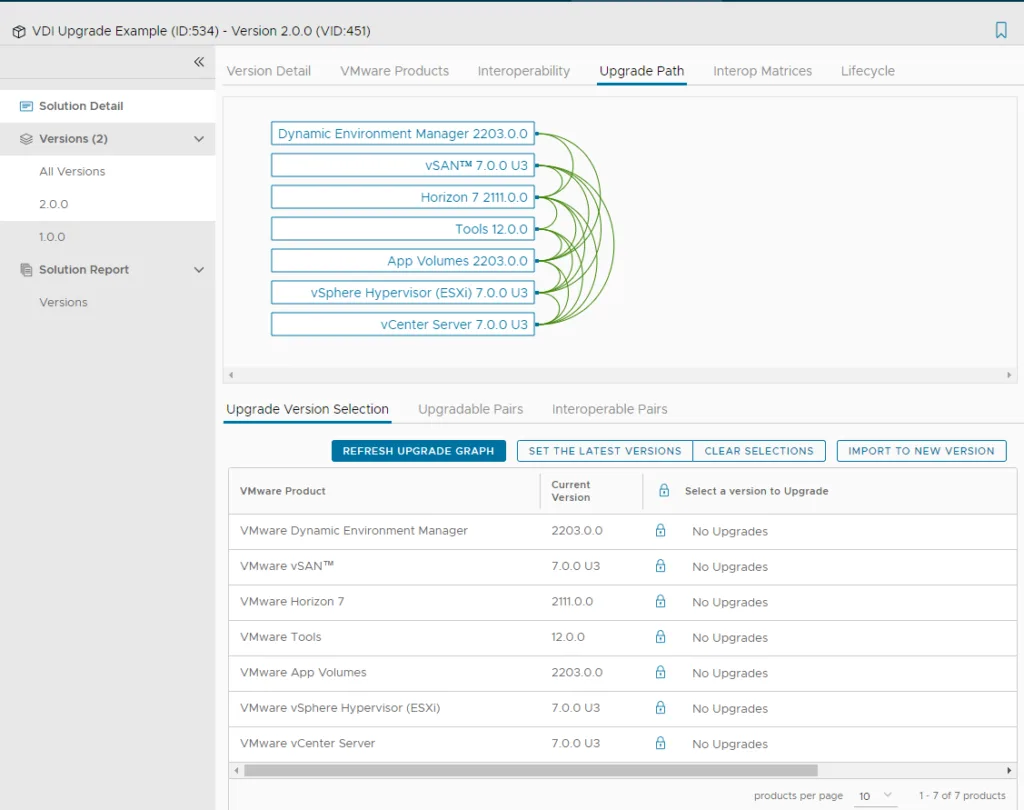
Task: Click the 12.0.0 current version cell
Action: tap(568, 636)
